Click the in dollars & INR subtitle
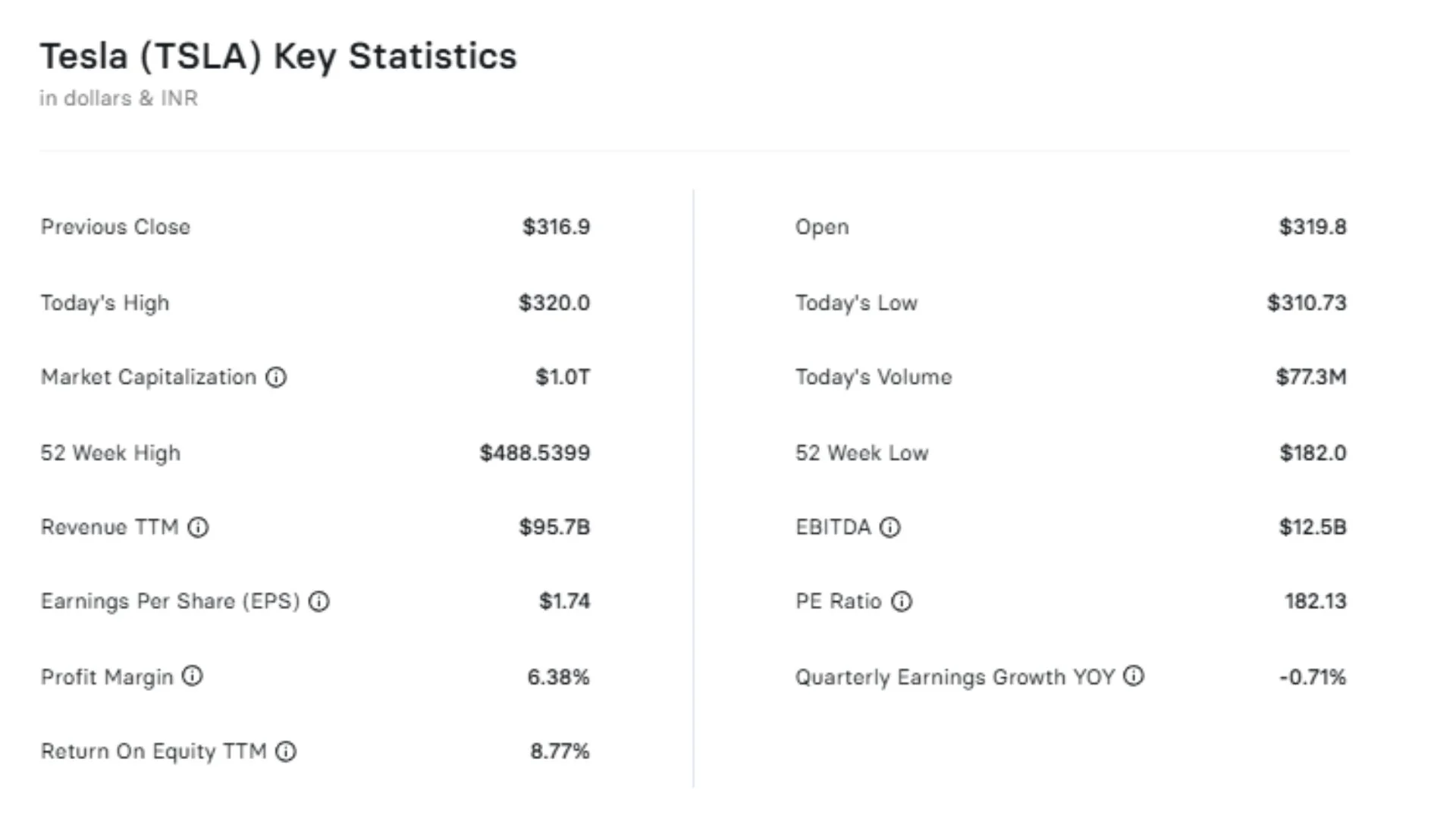Image resolution: width=1456 pixels, height=819 pixels. pos(119,99)
